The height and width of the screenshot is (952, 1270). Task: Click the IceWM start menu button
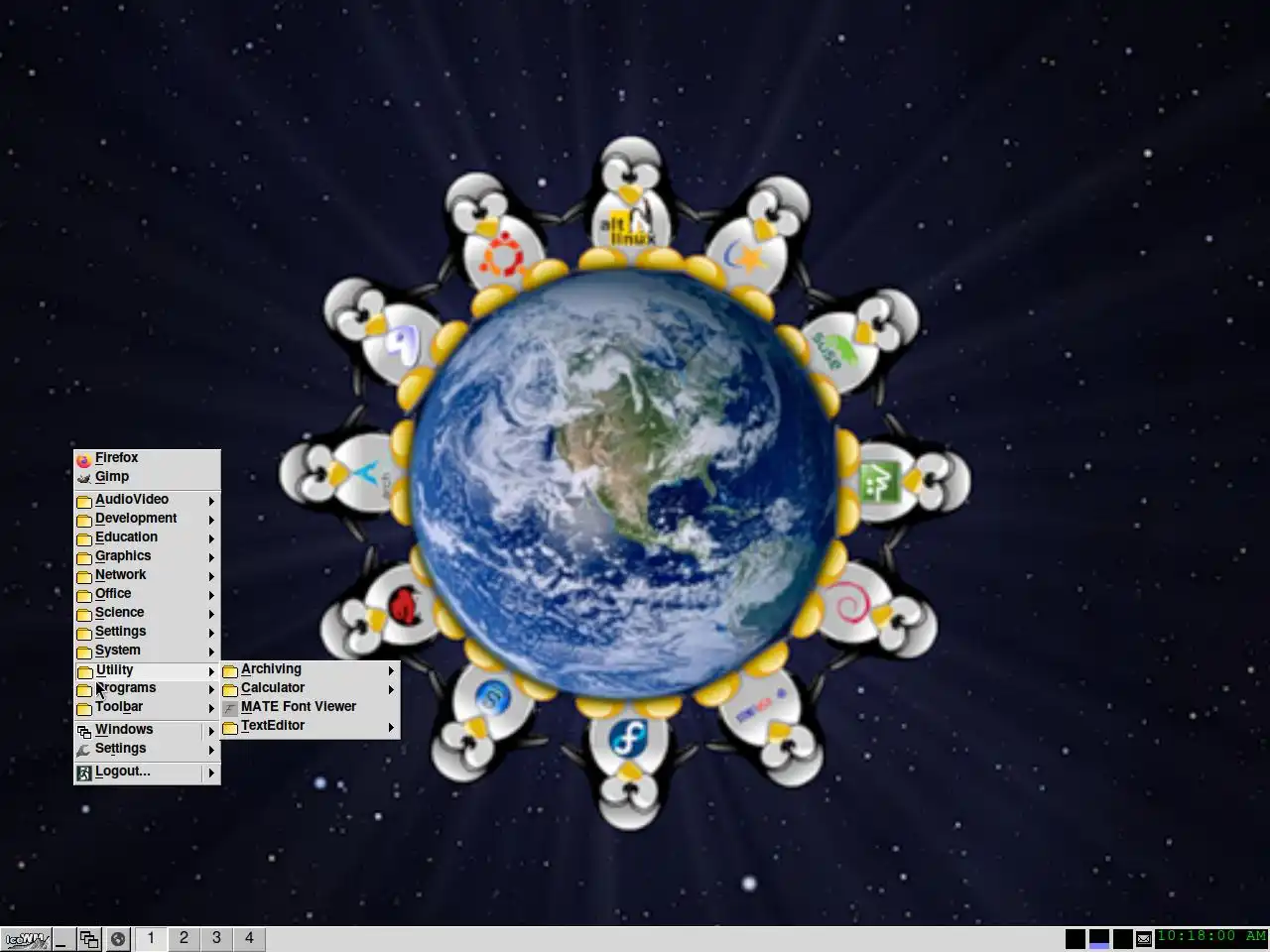(x=26, y=939)
